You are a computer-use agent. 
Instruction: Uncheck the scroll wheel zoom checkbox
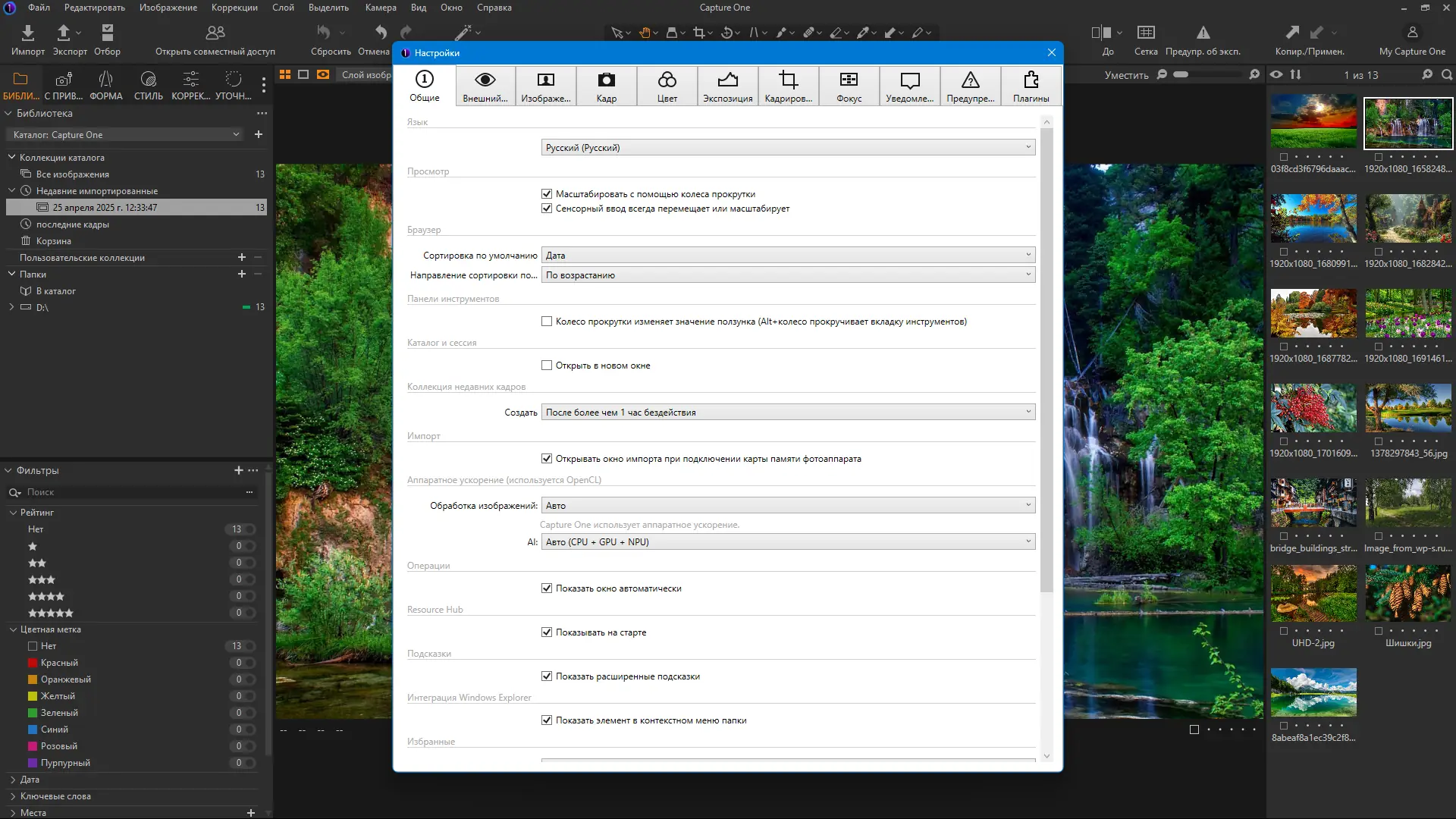coord(547,194)
